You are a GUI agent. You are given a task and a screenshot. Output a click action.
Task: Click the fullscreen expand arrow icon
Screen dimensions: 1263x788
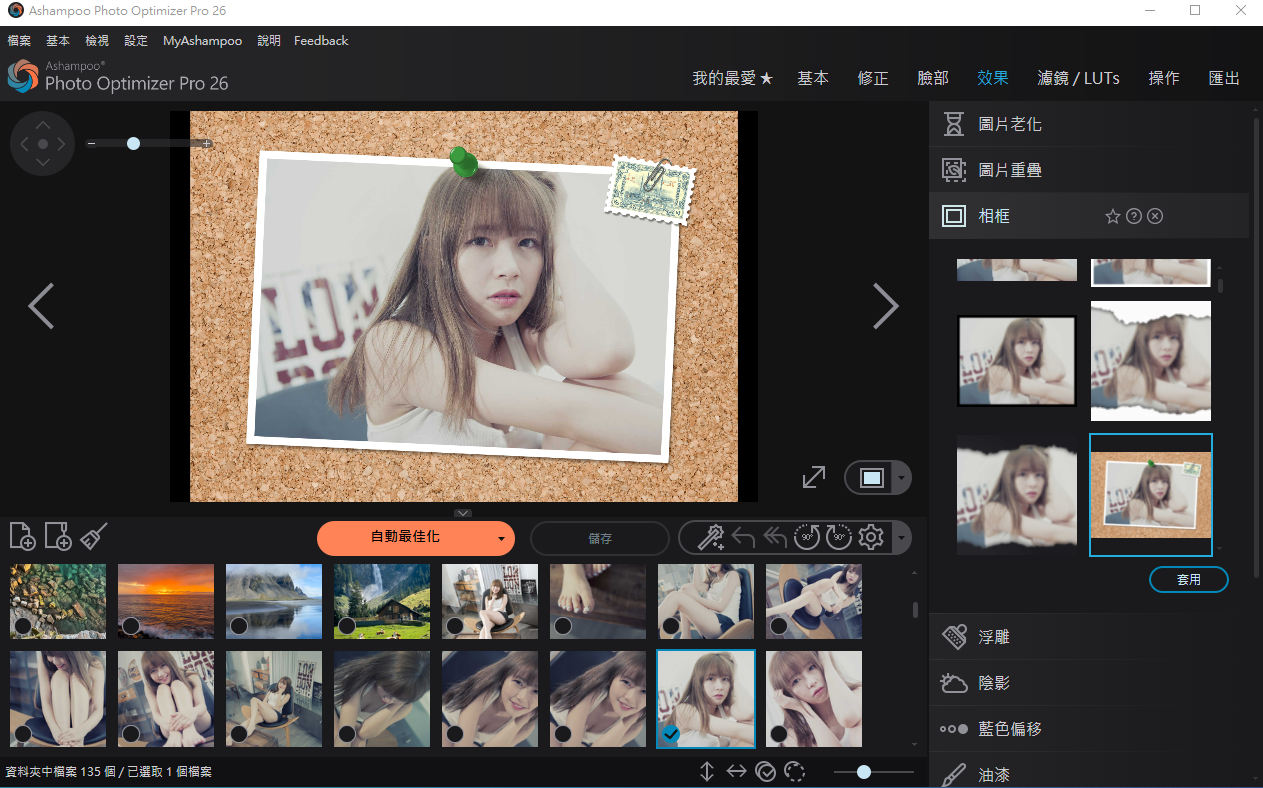pos(814,477)
